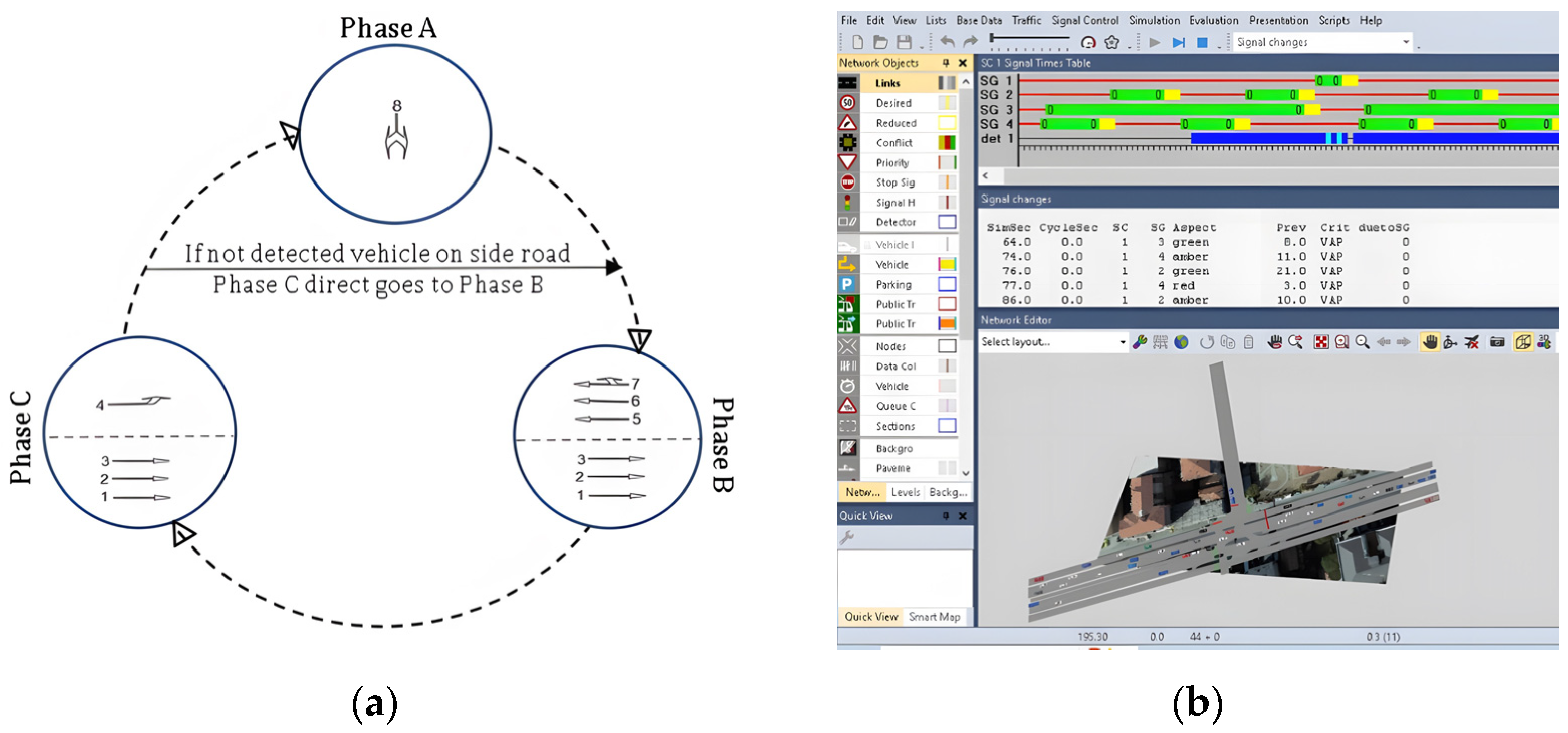
Task: Click the Open folder toolbar icon
Action: tap(880, 42)
